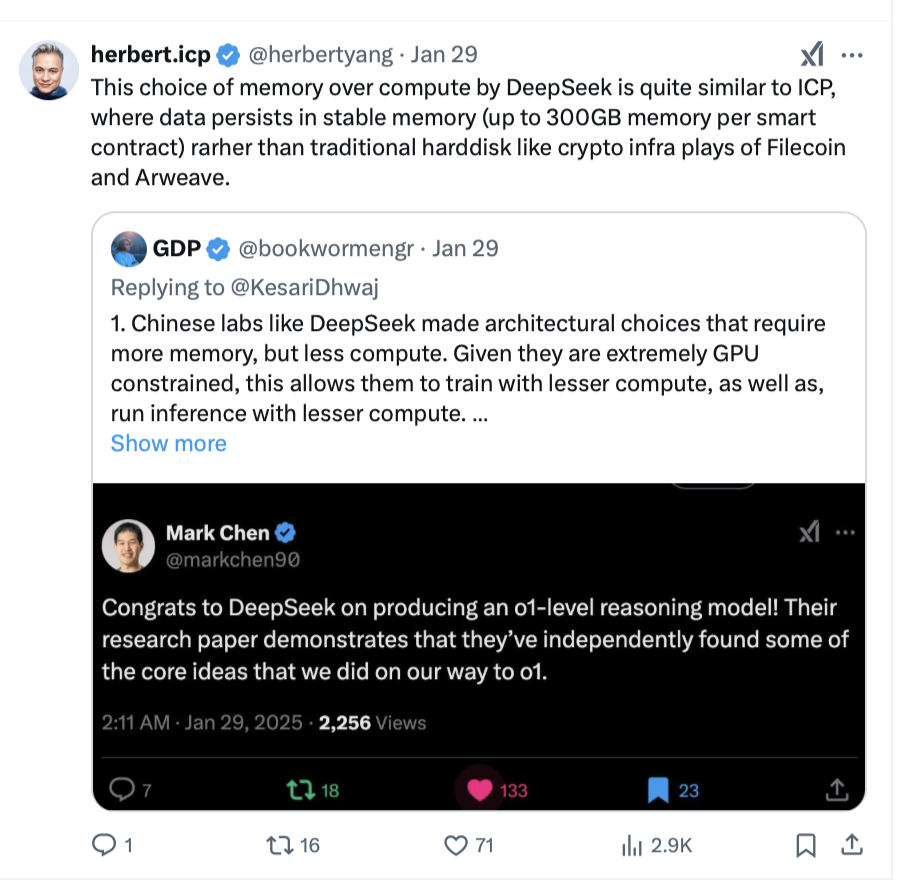Expand quoted tweet with Show more

(x=168, y=443)
